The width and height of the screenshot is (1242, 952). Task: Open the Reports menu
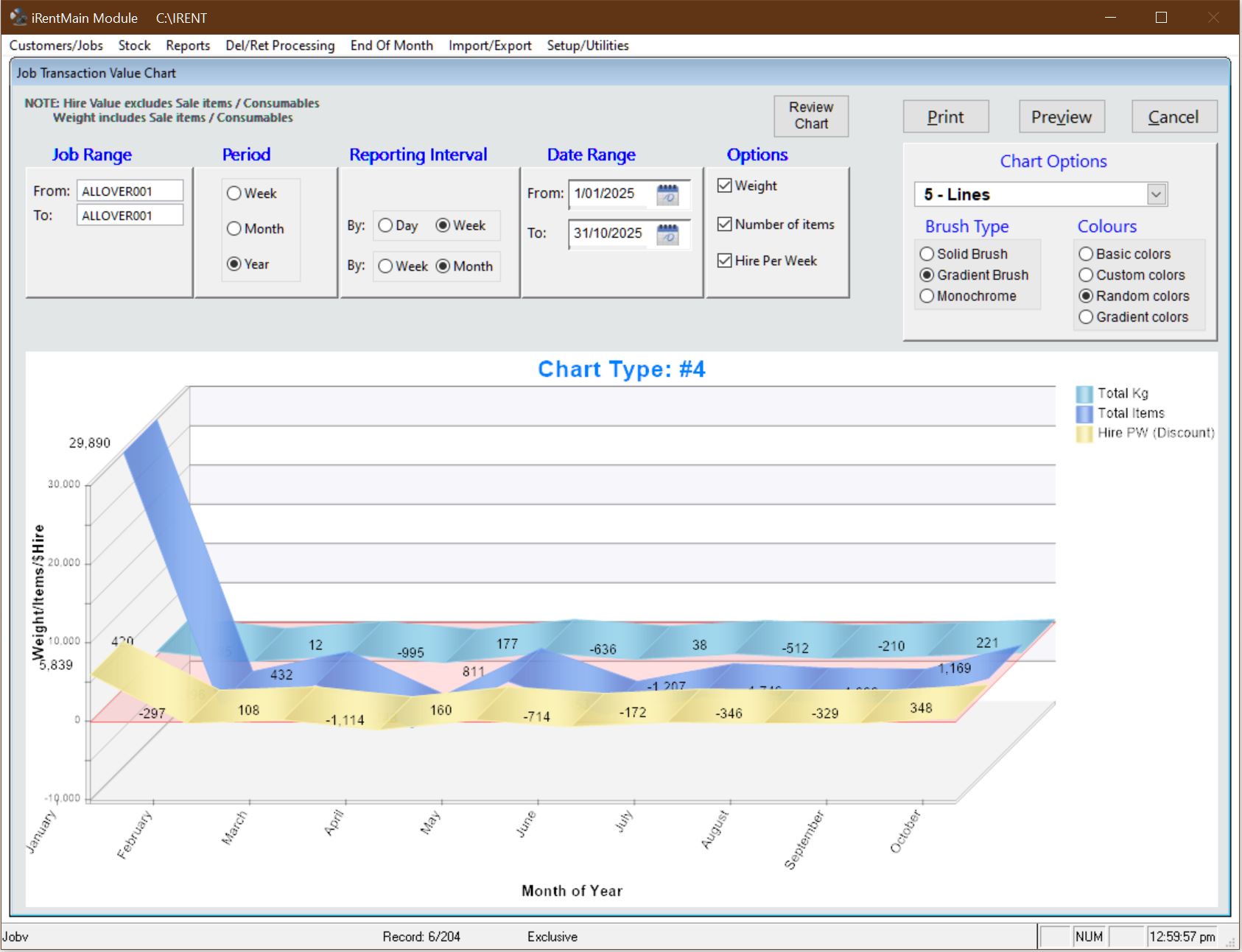click(x=188, y=46)
